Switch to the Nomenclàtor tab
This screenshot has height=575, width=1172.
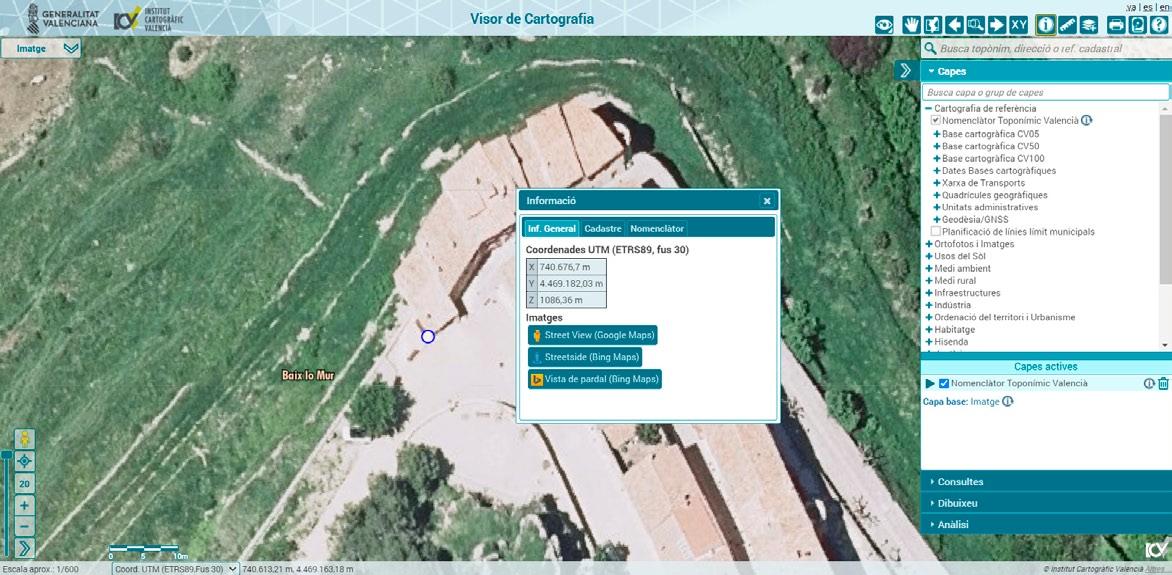click(x=656, y=229)
